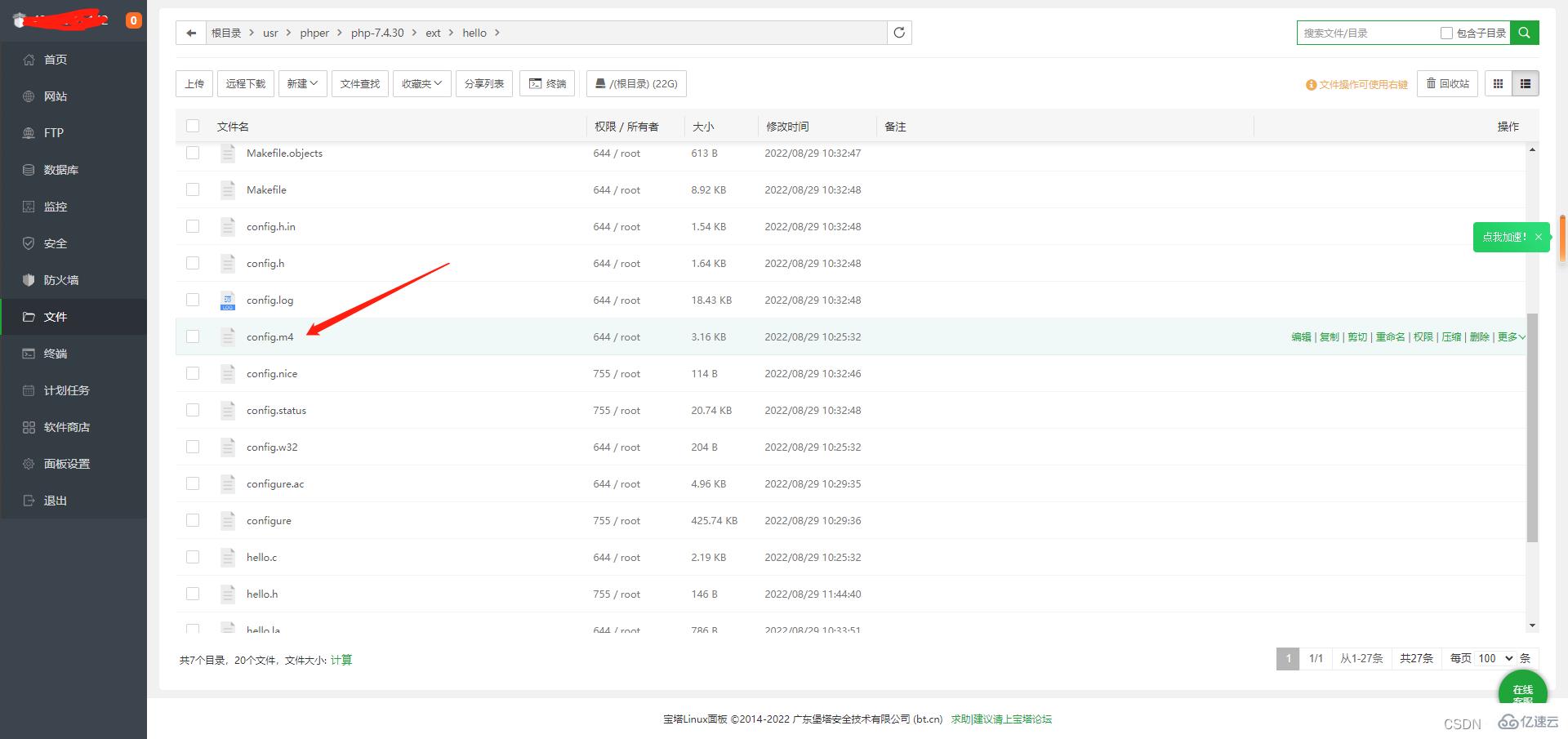Click the hello.c file icon
Screen dimensions: 1568x739
click(x=228, y=558)
